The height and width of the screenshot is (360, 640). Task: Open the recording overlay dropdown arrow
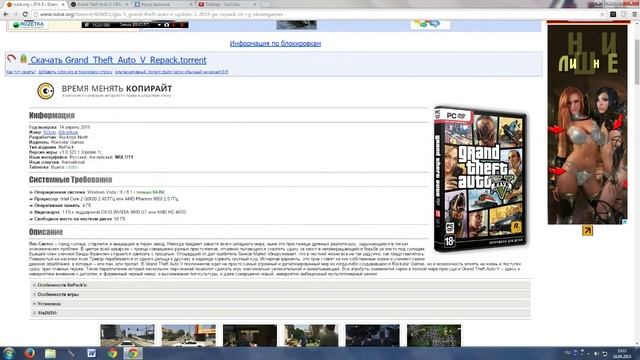coord(159,25)
